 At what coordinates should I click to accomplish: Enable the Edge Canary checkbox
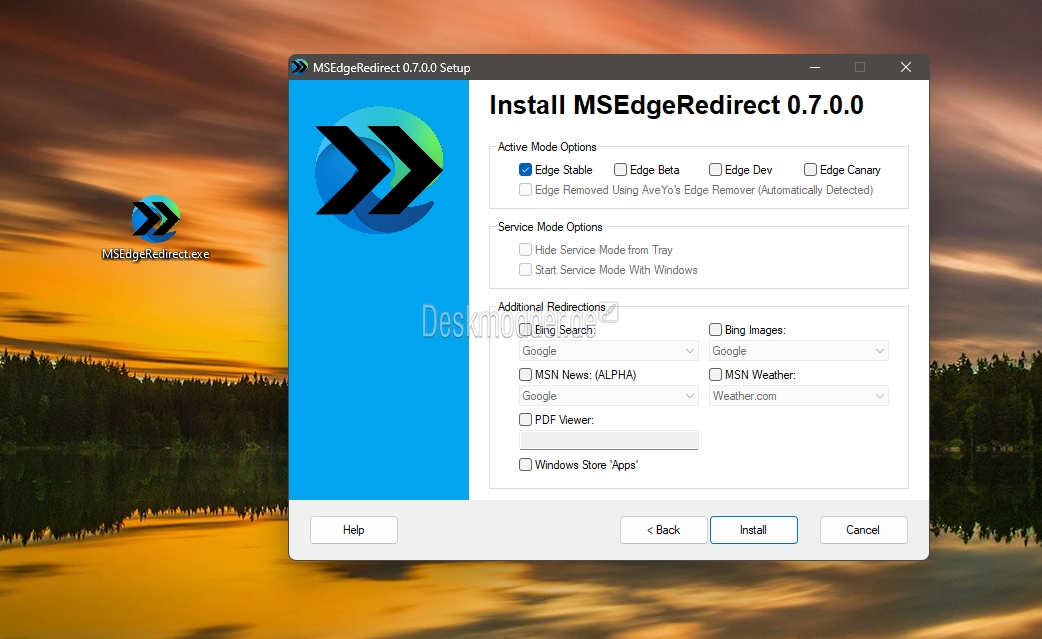point(810,170)
